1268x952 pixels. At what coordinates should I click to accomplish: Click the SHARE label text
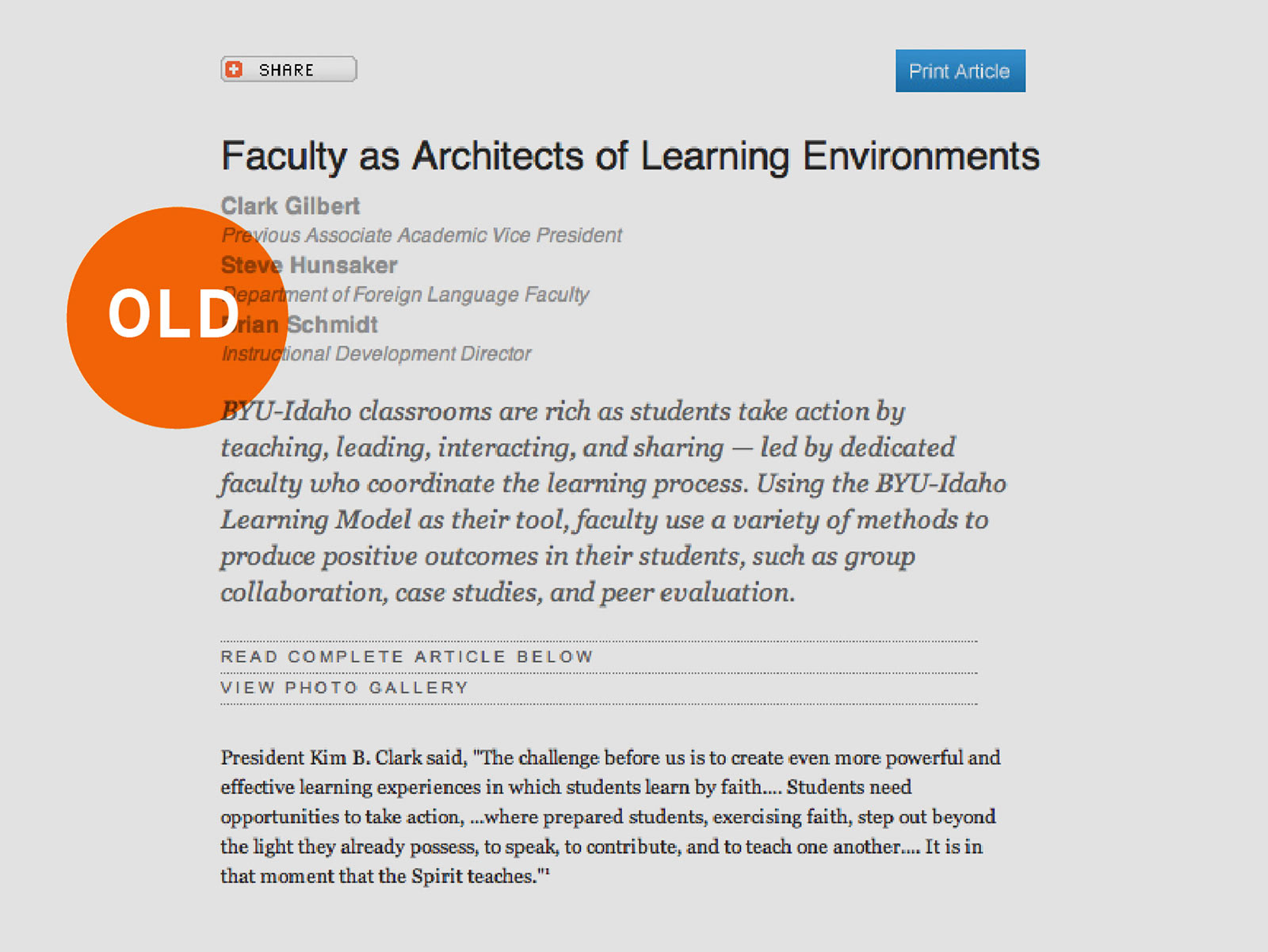286,70
